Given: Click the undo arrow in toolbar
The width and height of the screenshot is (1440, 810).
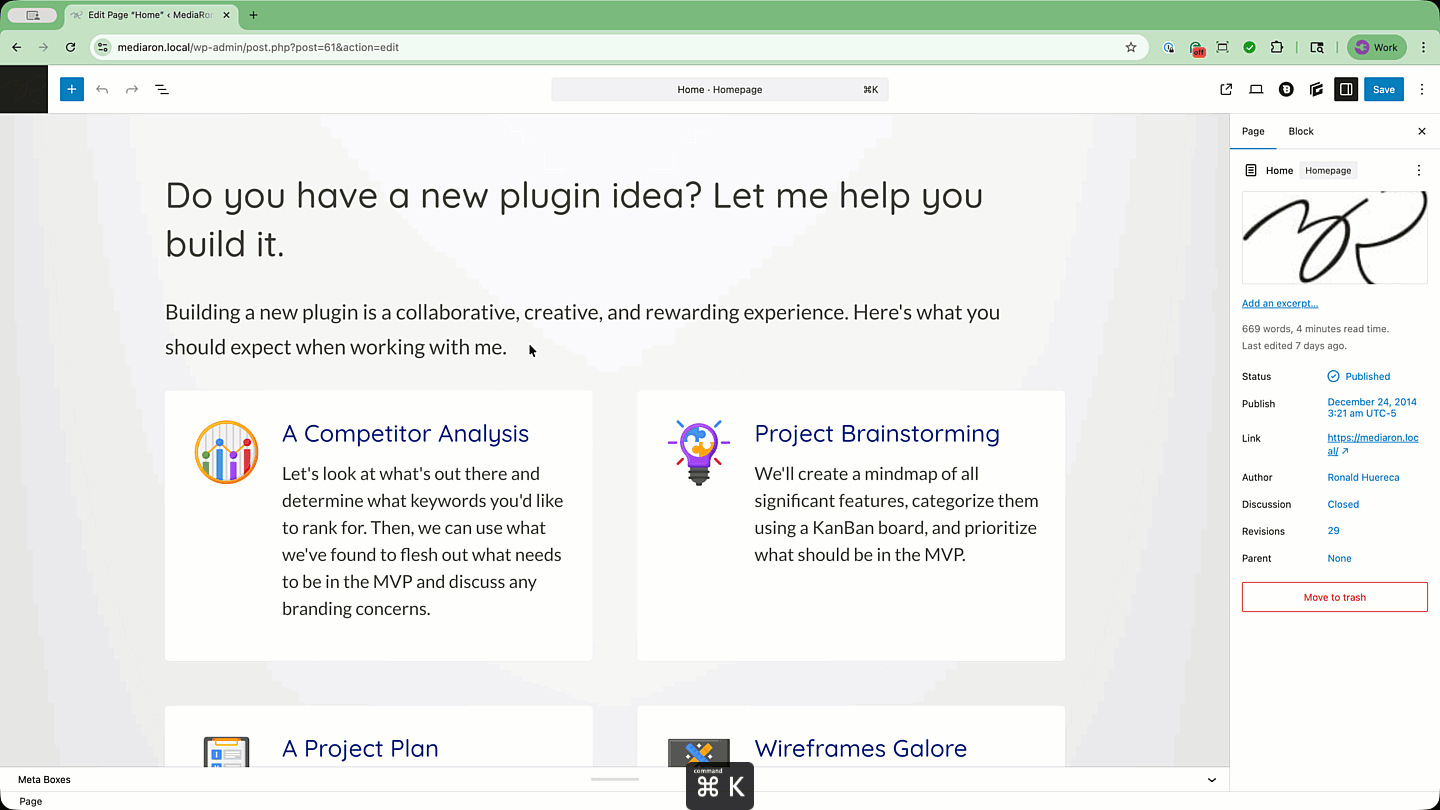Looking at the screenshot, I should coord(102,89).
